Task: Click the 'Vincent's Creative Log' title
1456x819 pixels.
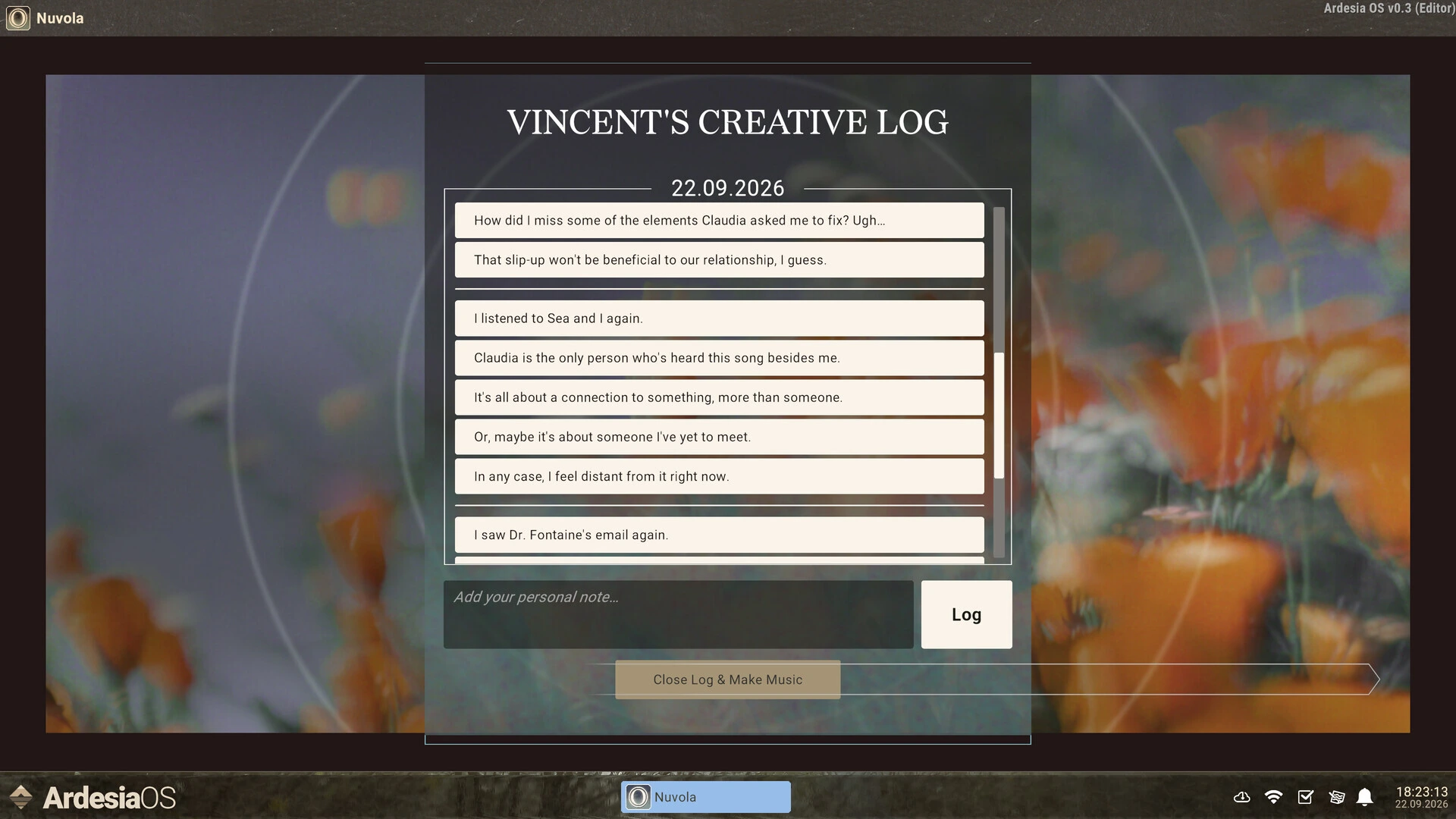Action: pos(727,122)
